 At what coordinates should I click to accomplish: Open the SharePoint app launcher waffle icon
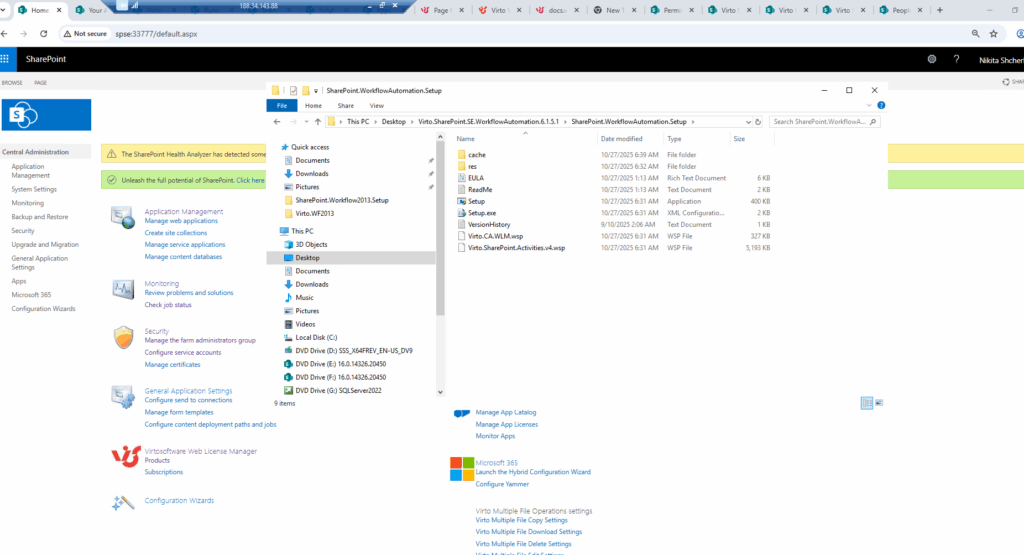(x=5, y=59)
